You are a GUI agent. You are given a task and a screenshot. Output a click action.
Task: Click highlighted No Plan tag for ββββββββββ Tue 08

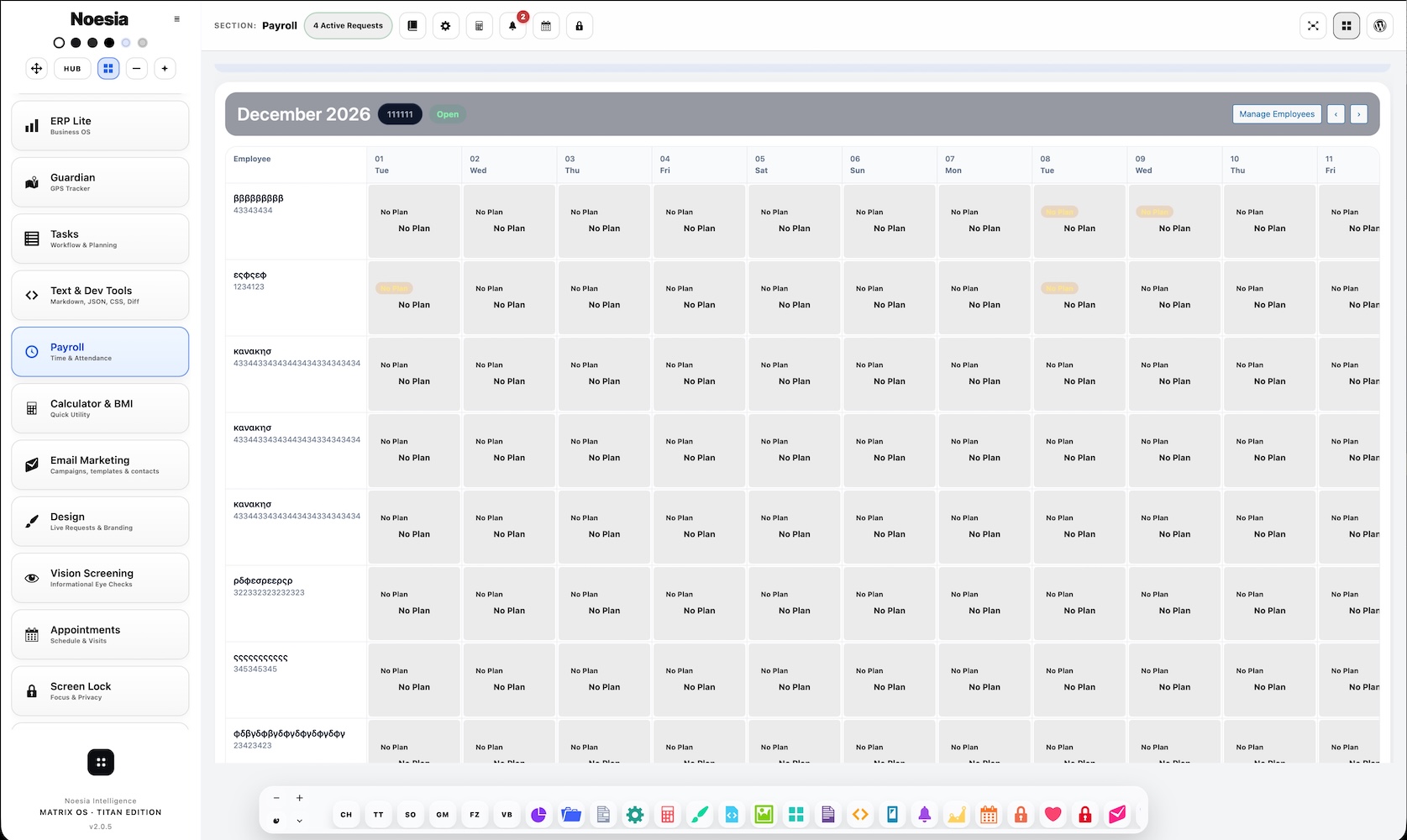coord(1060,213)
